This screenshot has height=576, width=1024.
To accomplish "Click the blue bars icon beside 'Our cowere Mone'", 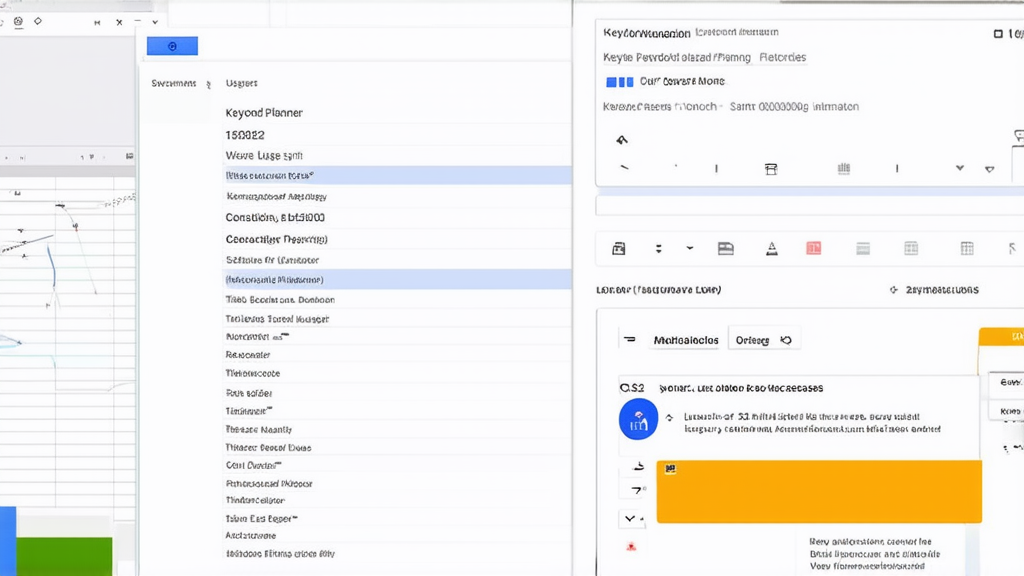I will (x=619, y=82).
